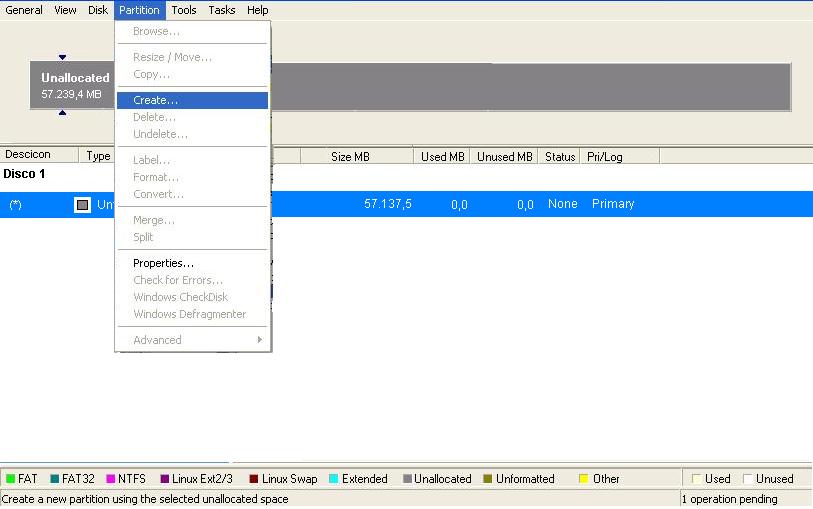Click the Create… partition menu entry
Screen dimensions: 813x509
tap(156, 101)
